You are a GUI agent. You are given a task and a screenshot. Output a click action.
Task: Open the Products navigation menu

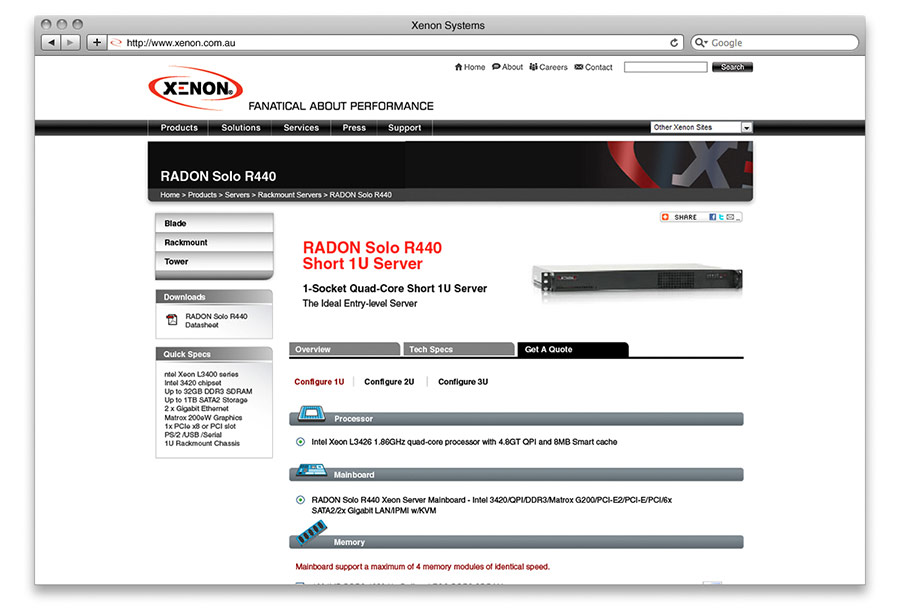(179, 128)
